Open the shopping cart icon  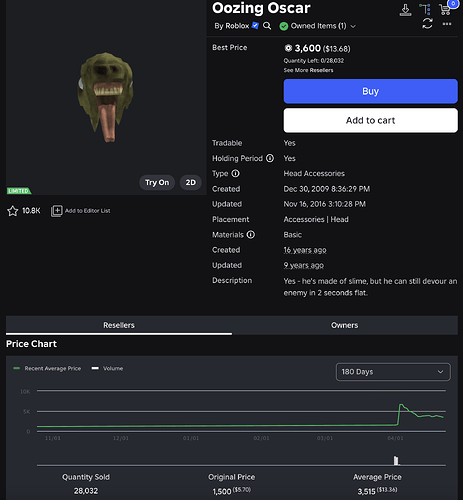(x=445, y=10)
